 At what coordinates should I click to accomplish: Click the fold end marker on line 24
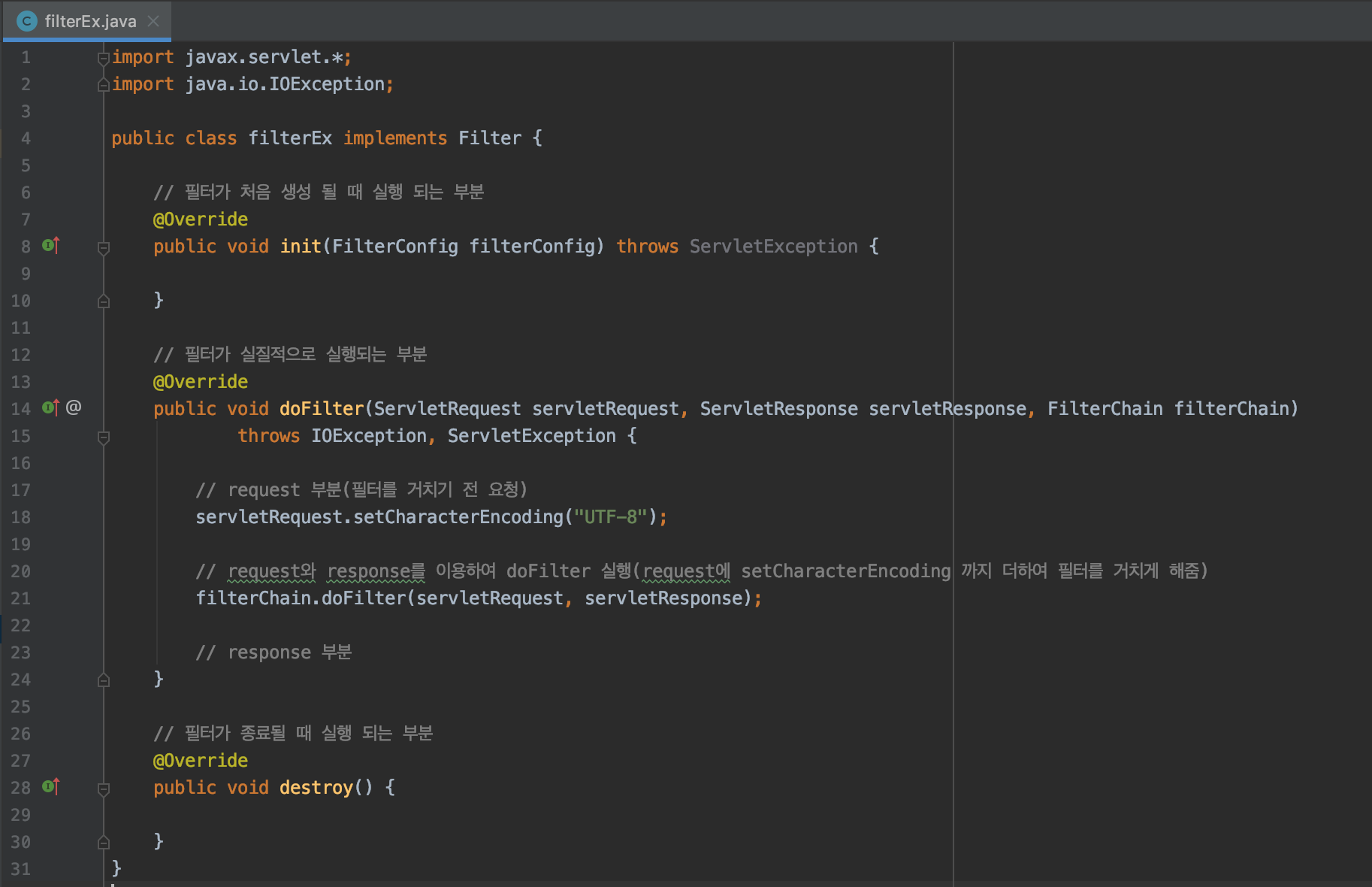[104, 680]
